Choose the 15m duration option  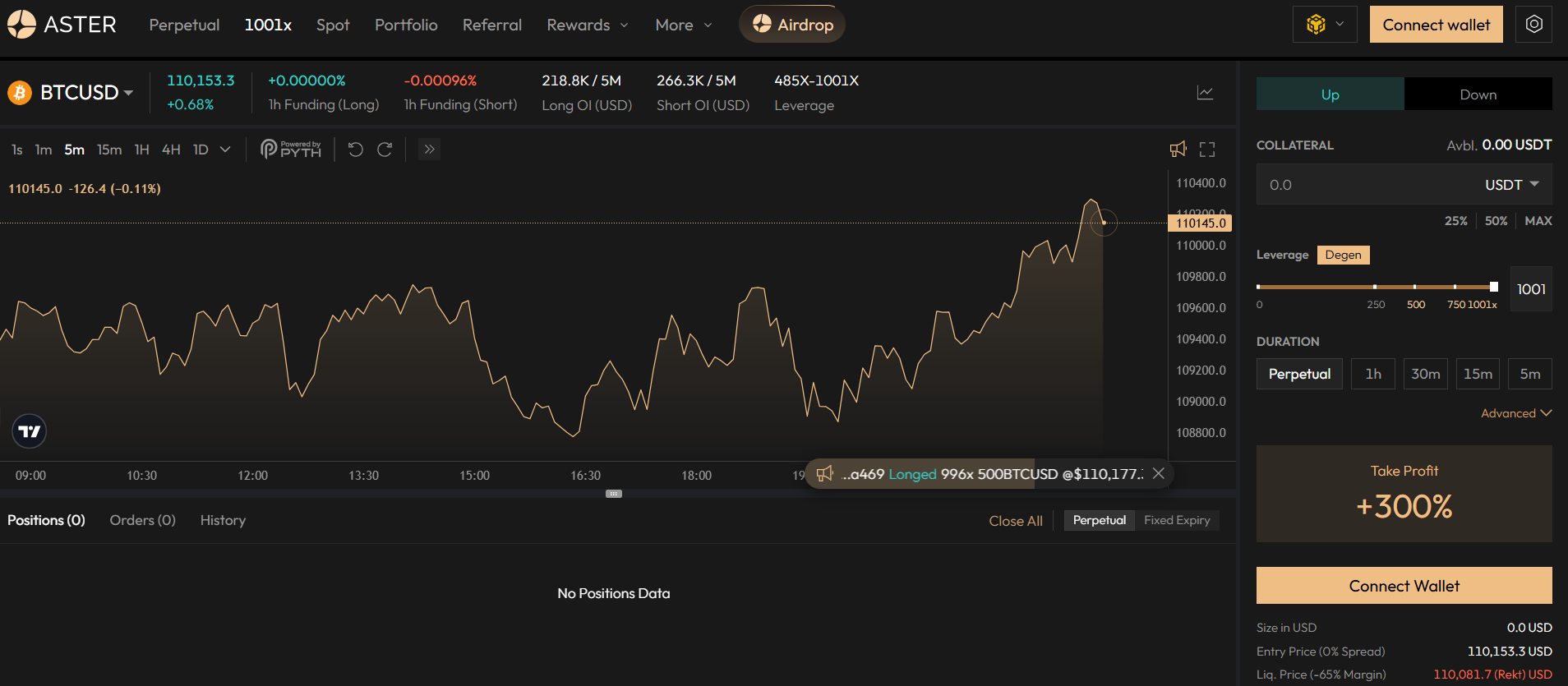click(x=1477, y=374)
